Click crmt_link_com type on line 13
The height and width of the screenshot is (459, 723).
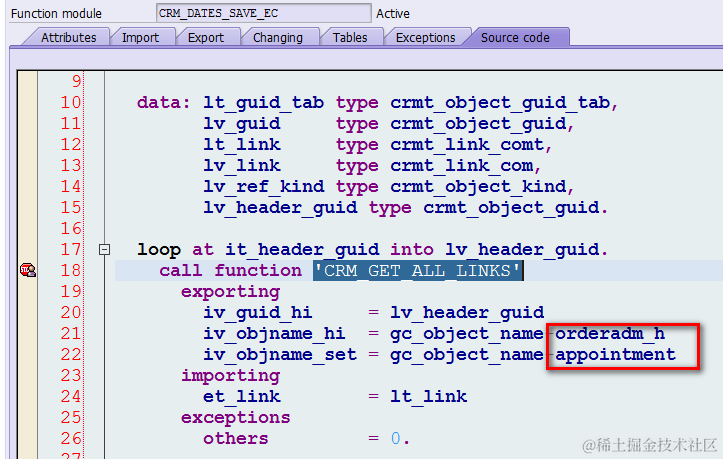pos(462,166)
